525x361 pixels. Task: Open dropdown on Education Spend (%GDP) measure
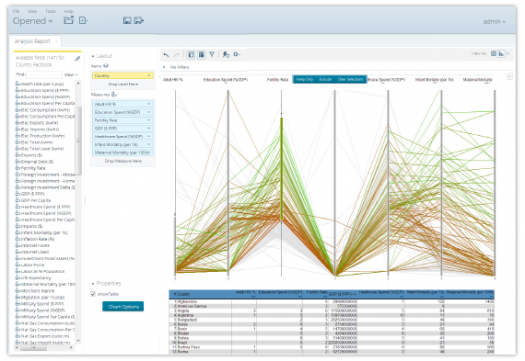coord(149,112)
